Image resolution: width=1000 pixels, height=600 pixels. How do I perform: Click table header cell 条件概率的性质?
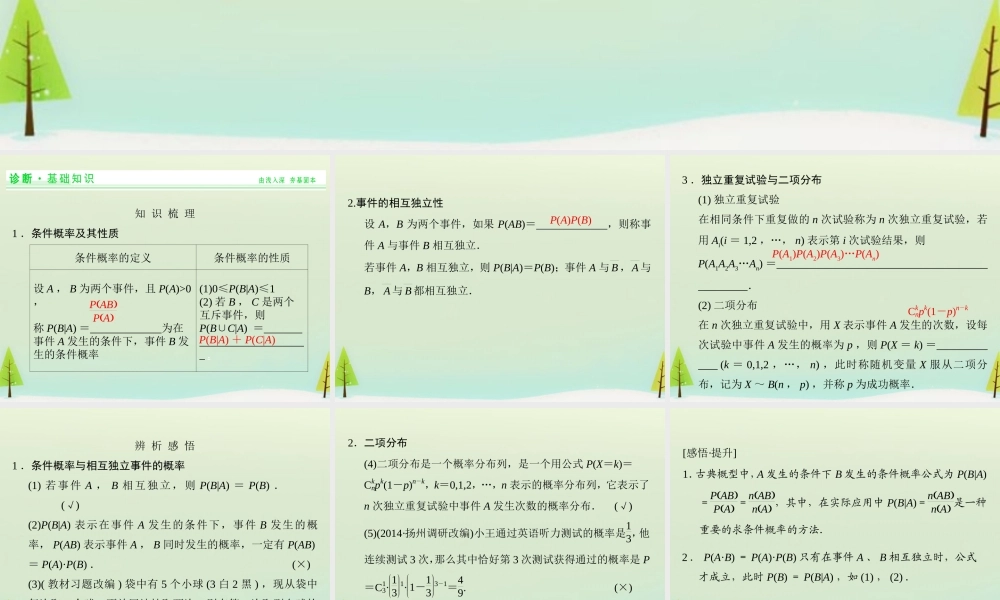click(x=252, y=258)
